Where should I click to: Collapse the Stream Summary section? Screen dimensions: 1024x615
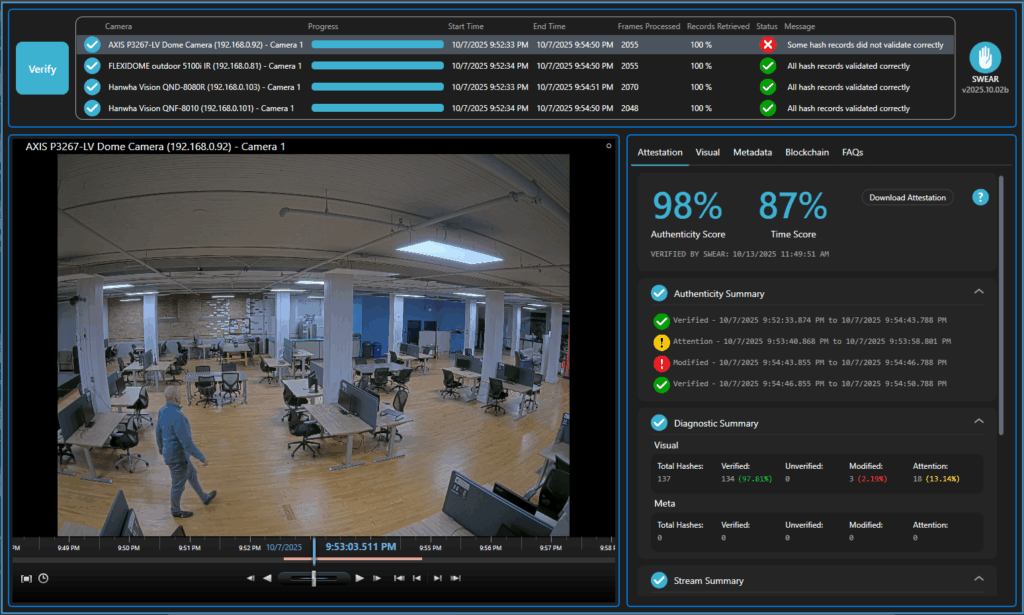(979, 579)
